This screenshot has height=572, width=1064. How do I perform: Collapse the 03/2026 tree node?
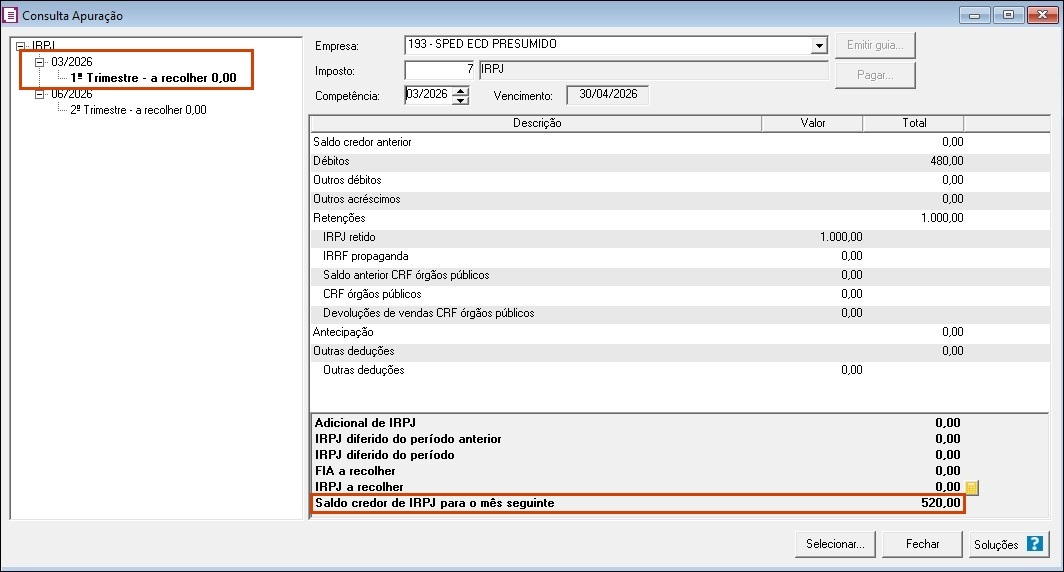[x=39, y=62]
